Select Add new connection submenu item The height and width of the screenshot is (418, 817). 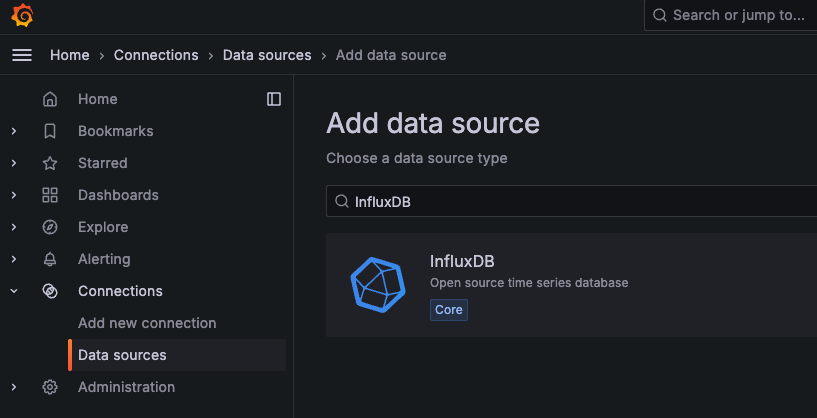click(147, 323)
